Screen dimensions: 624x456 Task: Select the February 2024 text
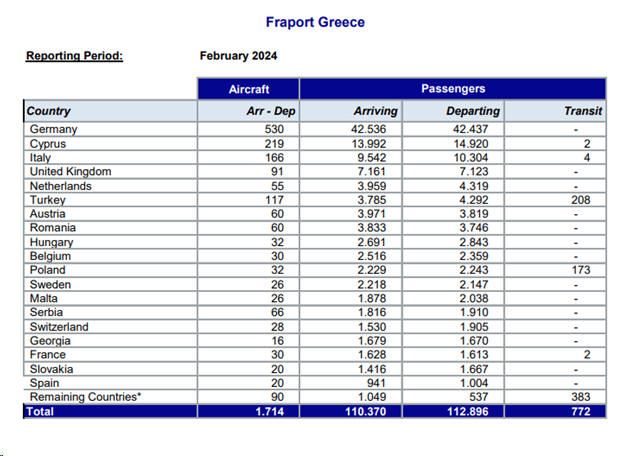tap(239, 55)
